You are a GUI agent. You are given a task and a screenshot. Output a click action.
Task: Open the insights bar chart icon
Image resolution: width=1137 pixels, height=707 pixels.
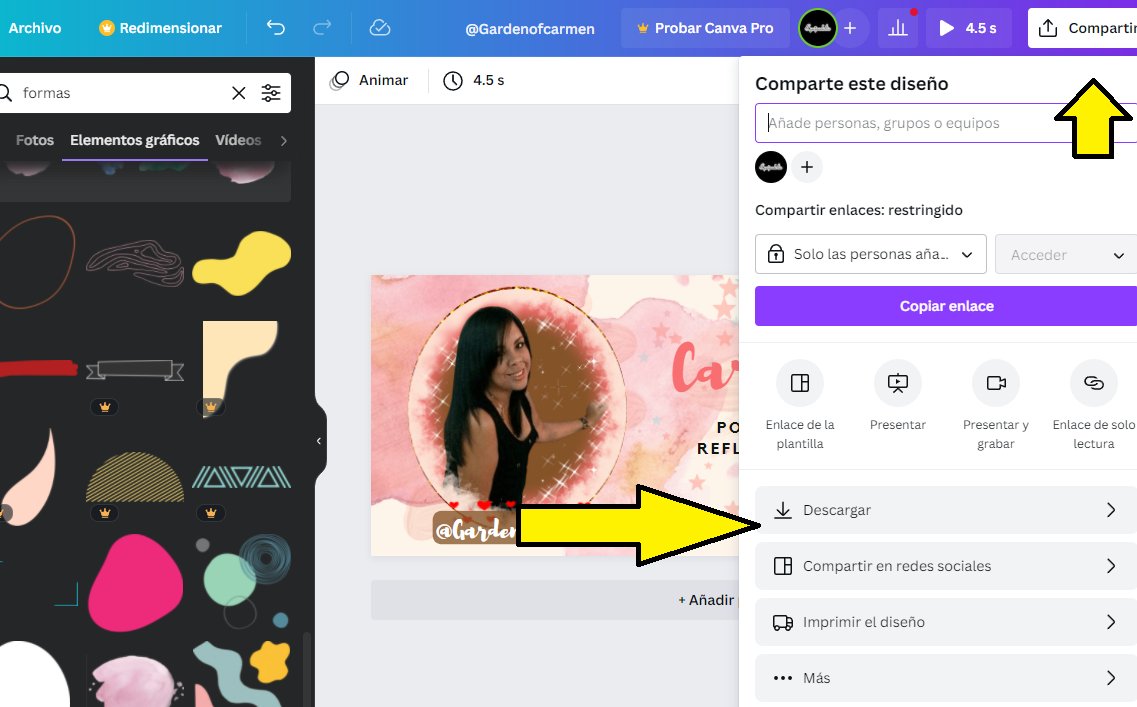898,28
